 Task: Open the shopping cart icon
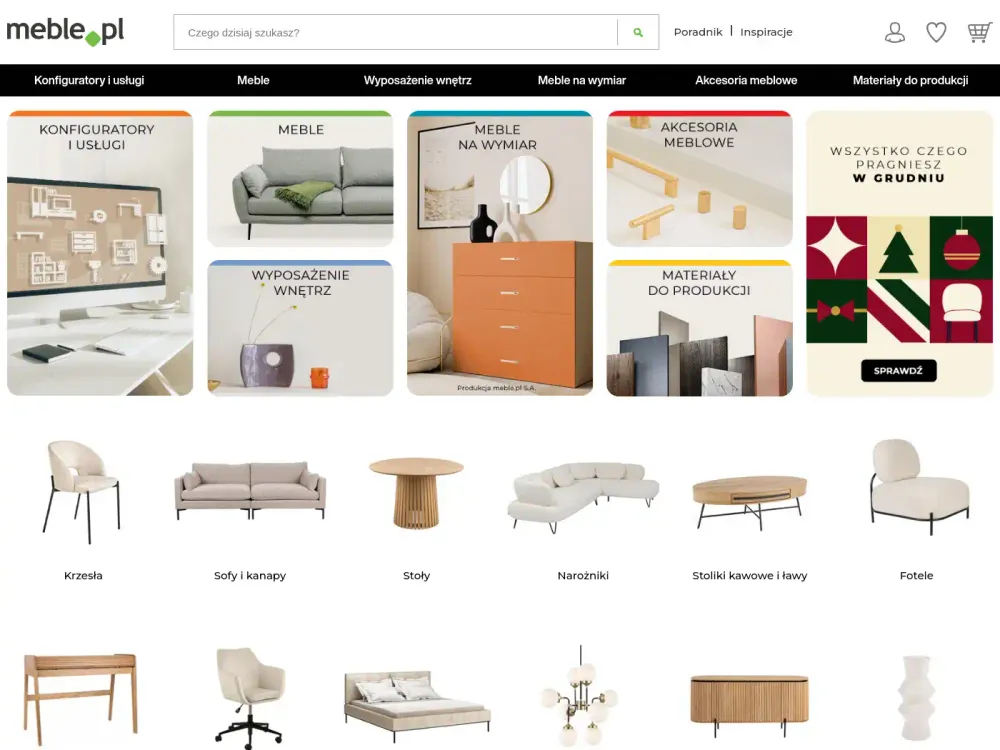point(979,32)
